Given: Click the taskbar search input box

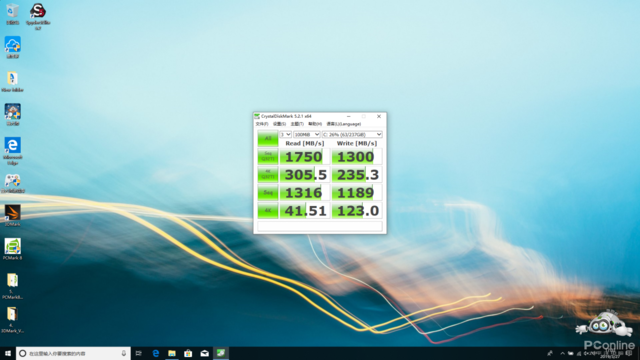Looking at the screenshot, I should point(73,353).
